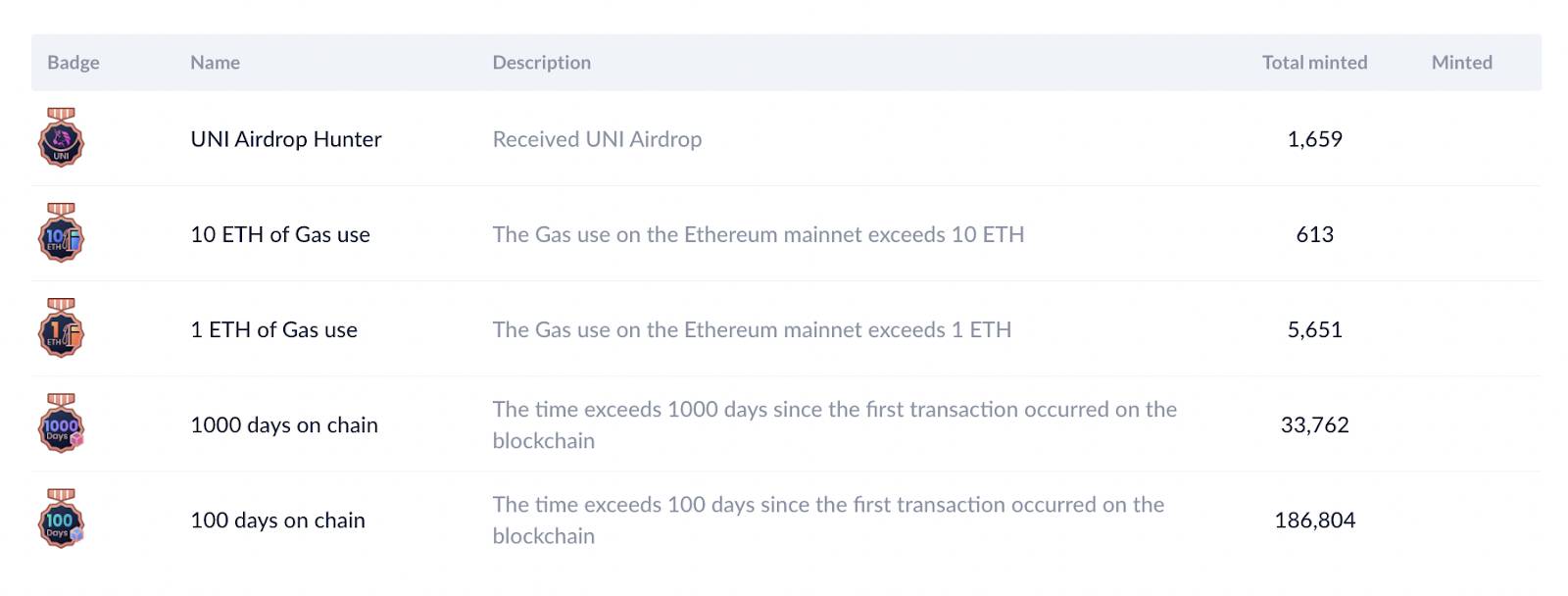Open the 10 ETH of Gas use name
This screenshot has height=596, width=1568.
pyautogui.click(x=280, y=234)
